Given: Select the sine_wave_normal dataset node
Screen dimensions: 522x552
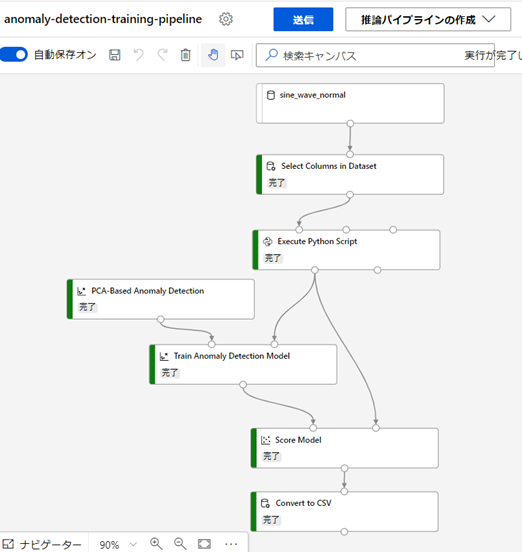Looking at the screenshot, I should (350, 104).
